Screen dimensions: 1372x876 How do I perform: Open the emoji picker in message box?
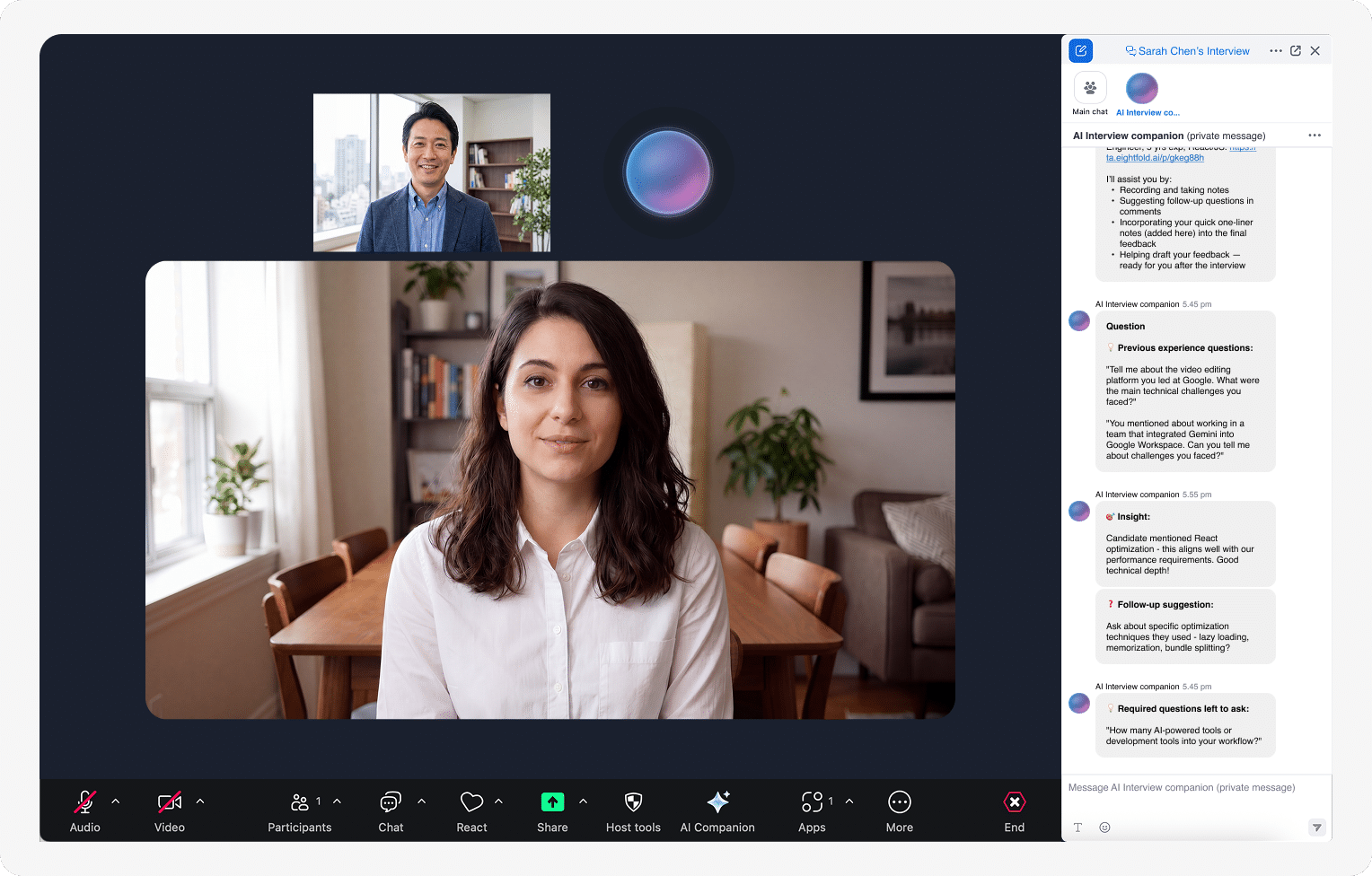pyautogui.click(x=1104, y=827)
